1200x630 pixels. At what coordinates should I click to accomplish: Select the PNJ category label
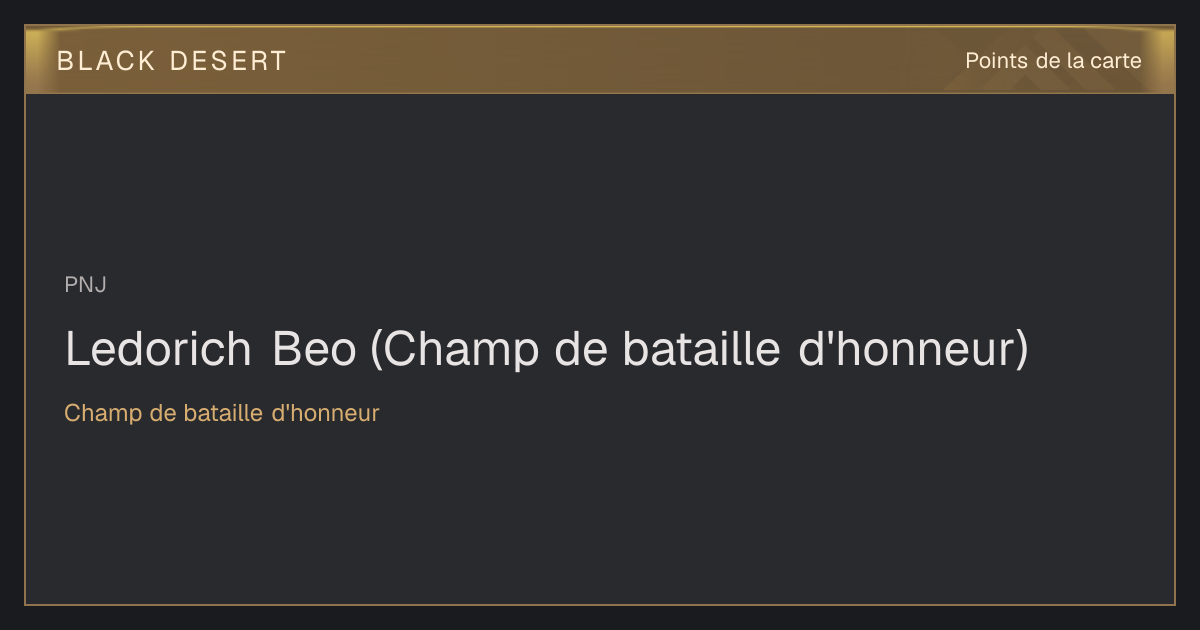click(x=86, y=285)
